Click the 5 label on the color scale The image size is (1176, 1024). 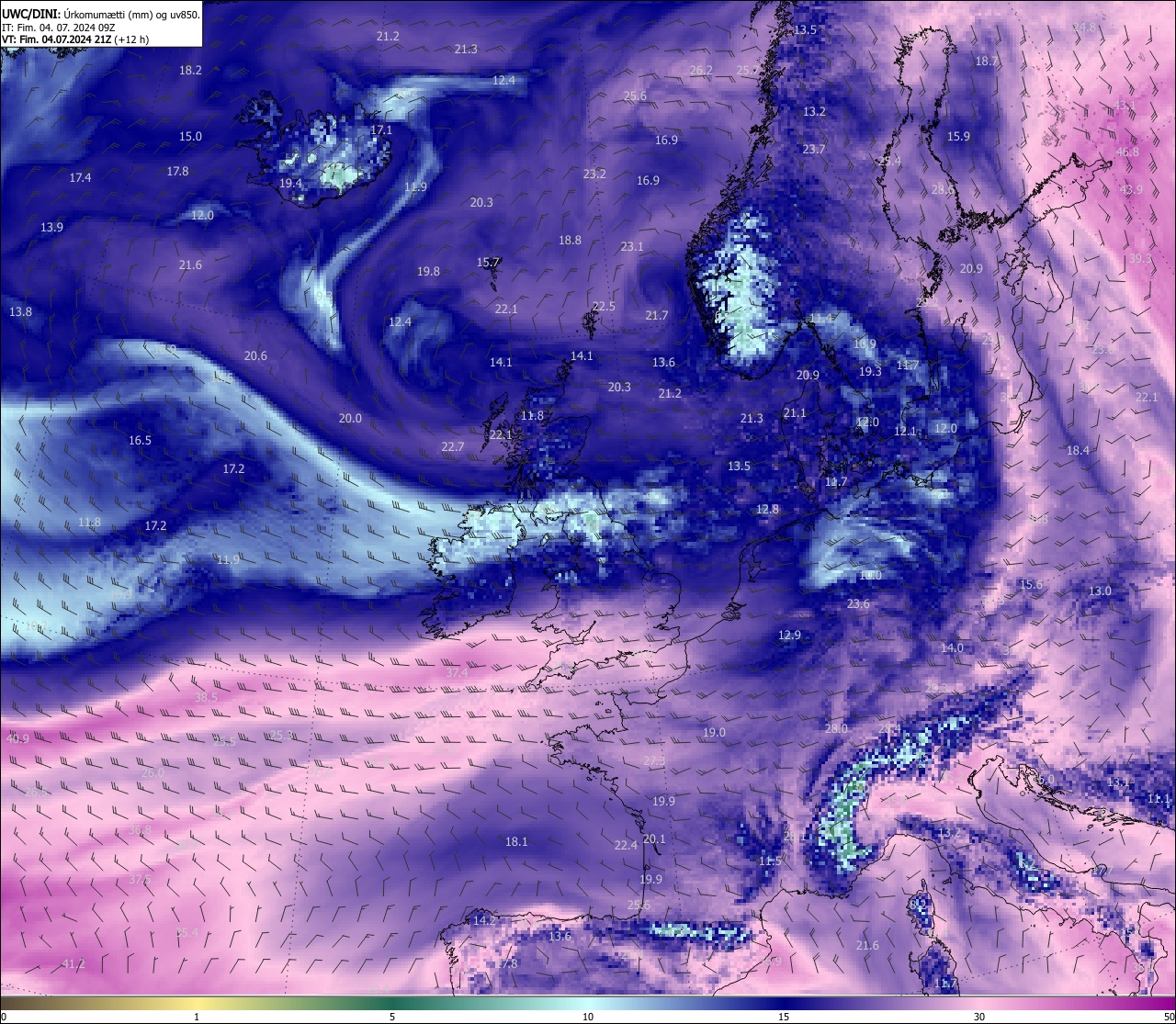392,1017
